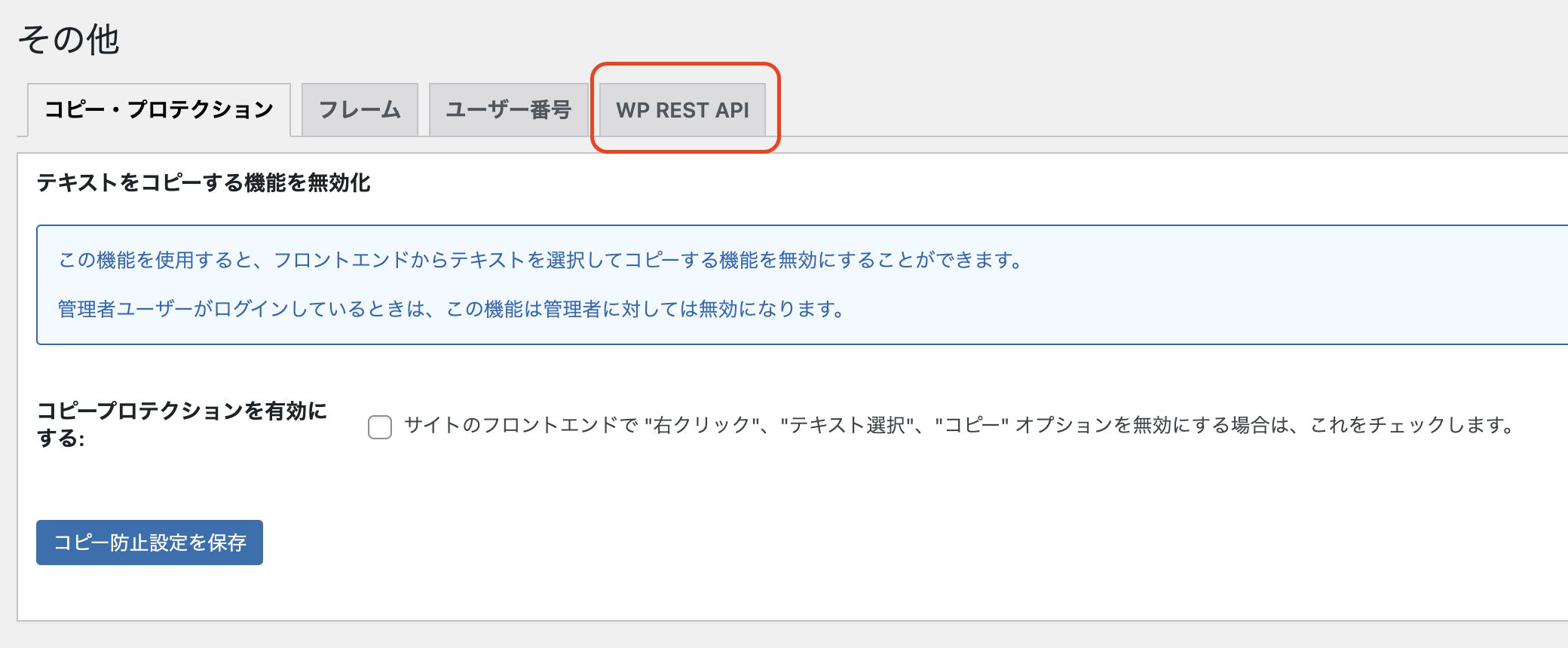Open the WP REST API tab
Image resolution: width=1568 pixels, height=648 pixels.
[x=682, y=110]
